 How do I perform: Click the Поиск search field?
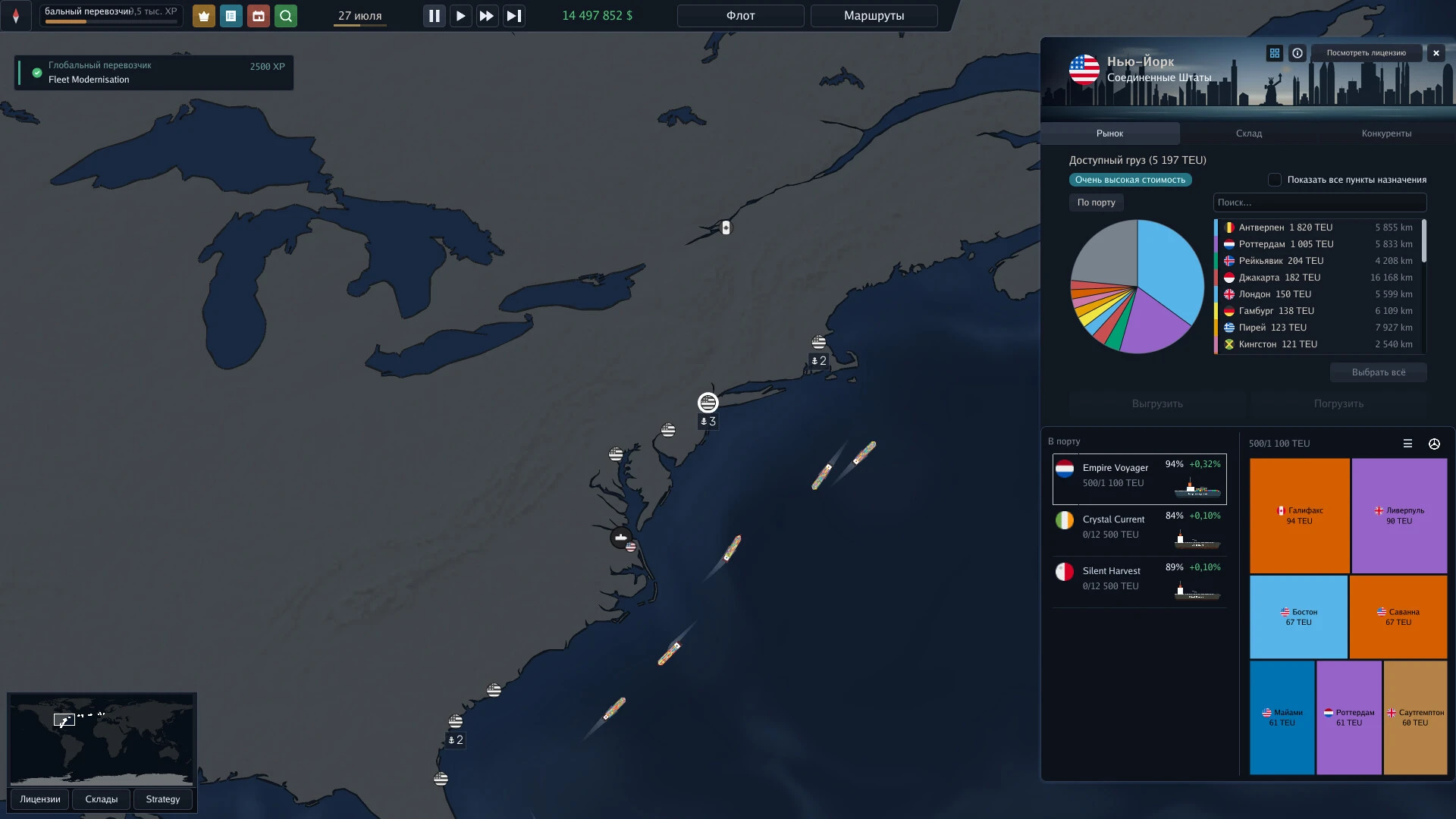coord(1319,202)
